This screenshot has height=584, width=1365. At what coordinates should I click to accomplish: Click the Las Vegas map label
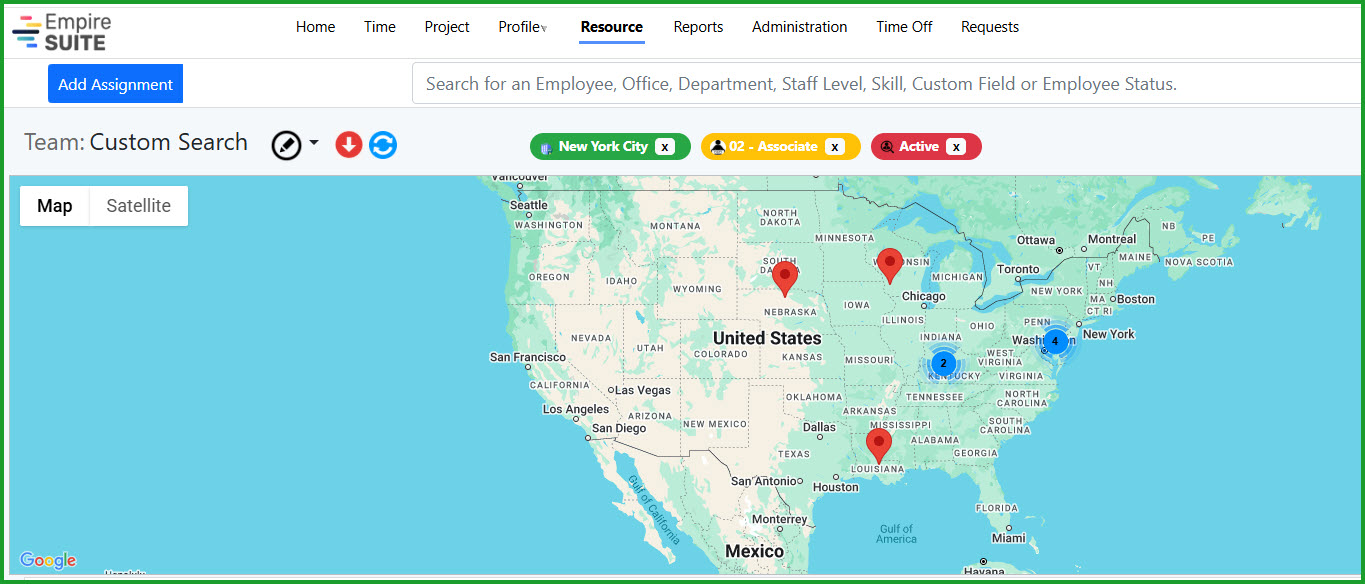coord(643,390)
